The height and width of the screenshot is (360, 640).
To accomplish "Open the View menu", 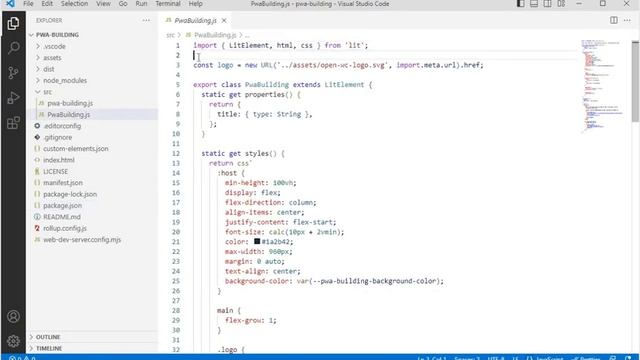I will point(103,4).
